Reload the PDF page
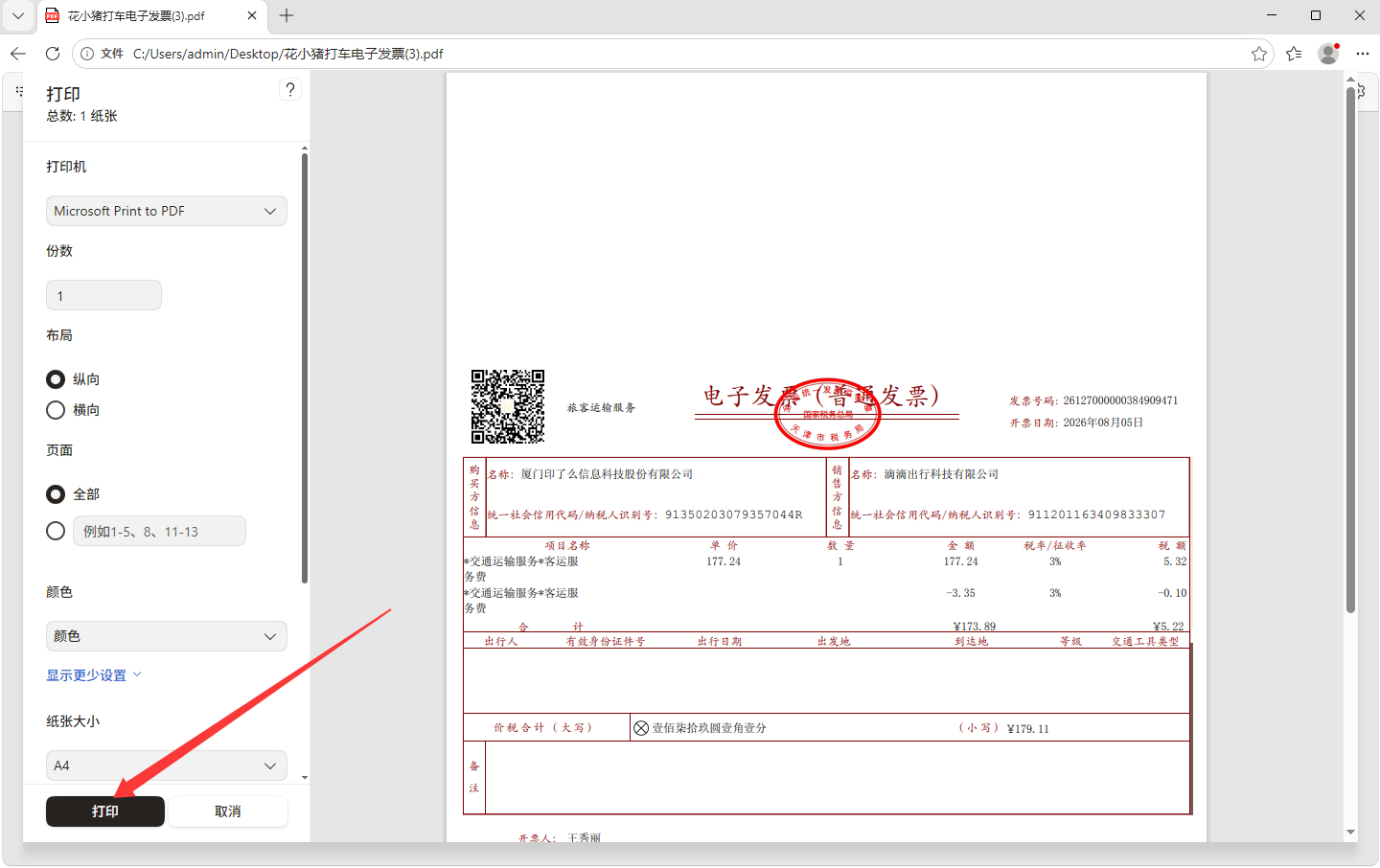1380x868 pixels. 53,54
